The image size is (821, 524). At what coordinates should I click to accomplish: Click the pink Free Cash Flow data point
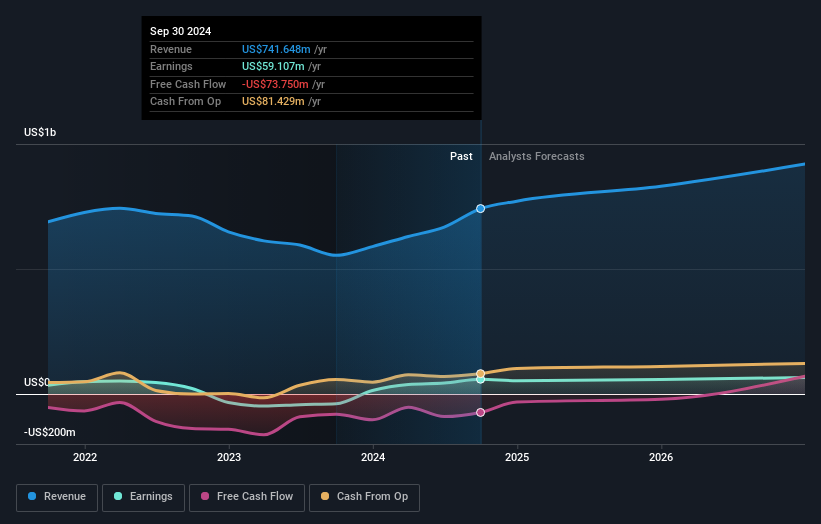[x=480, y=412]
